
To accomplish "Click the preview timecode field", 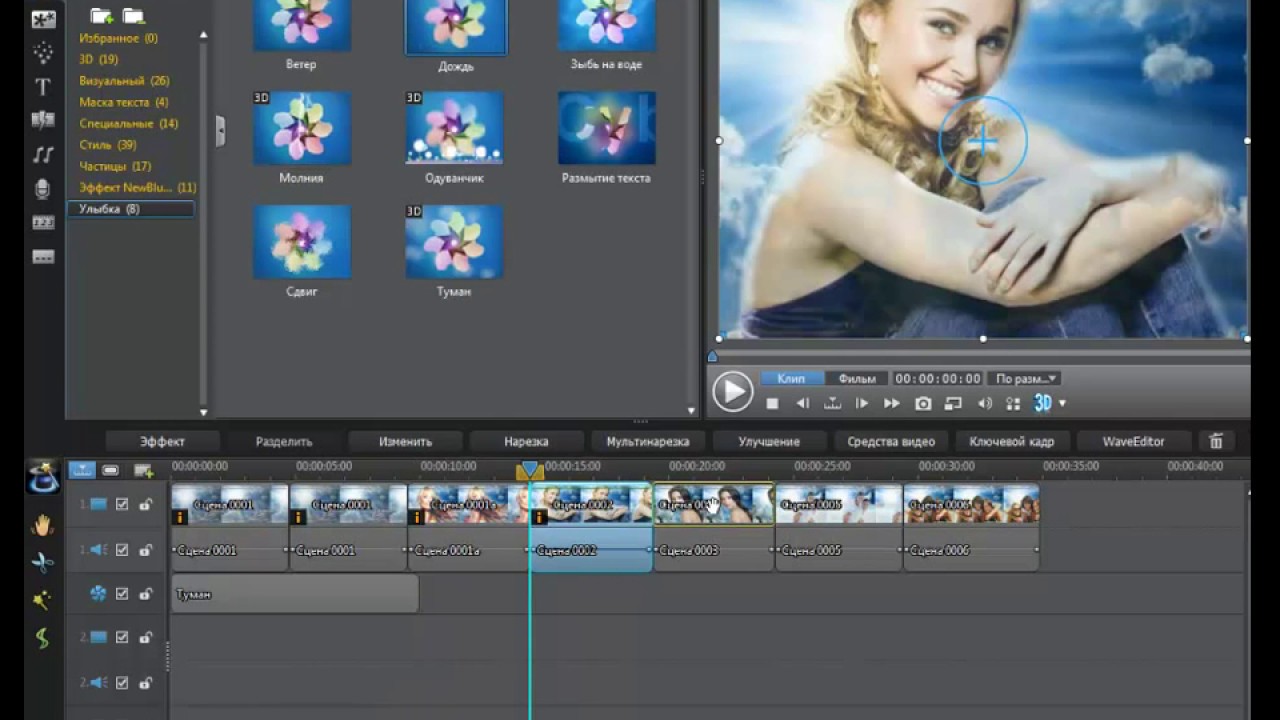I will [938, 379].
